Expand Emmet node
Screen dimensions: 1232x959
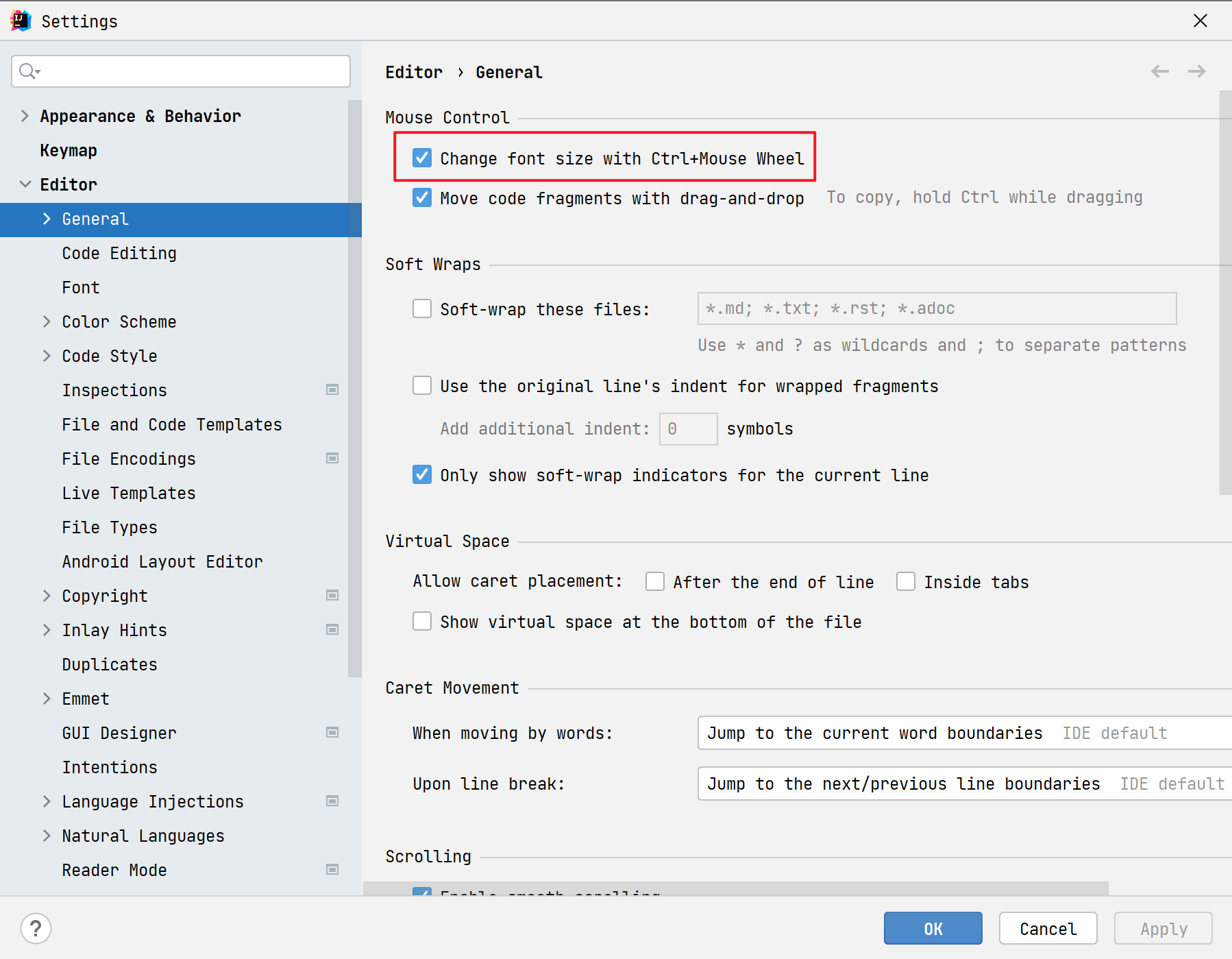47,699
